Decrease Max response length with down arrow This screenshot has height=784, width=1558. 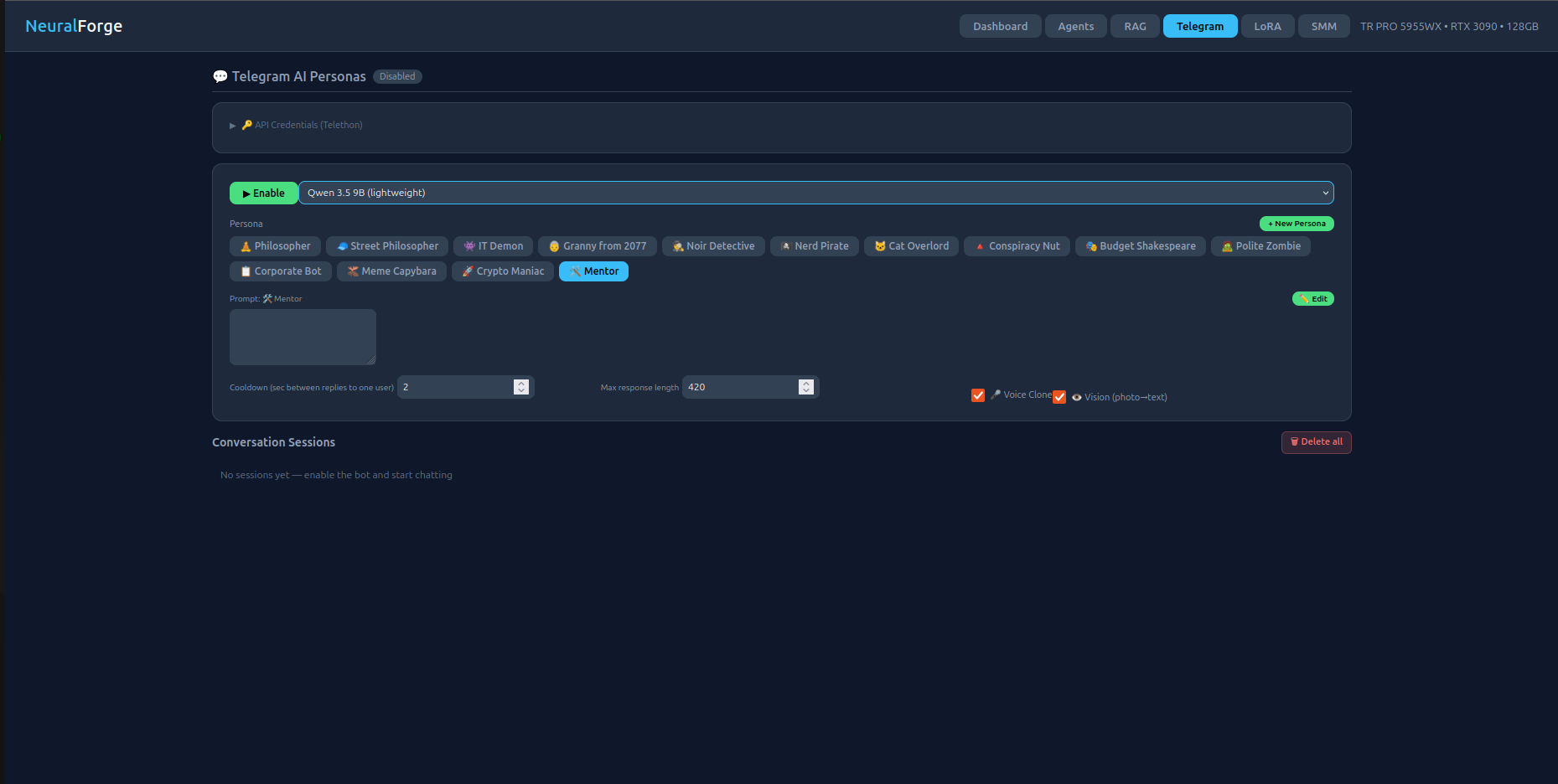click(x=806, y=391)
